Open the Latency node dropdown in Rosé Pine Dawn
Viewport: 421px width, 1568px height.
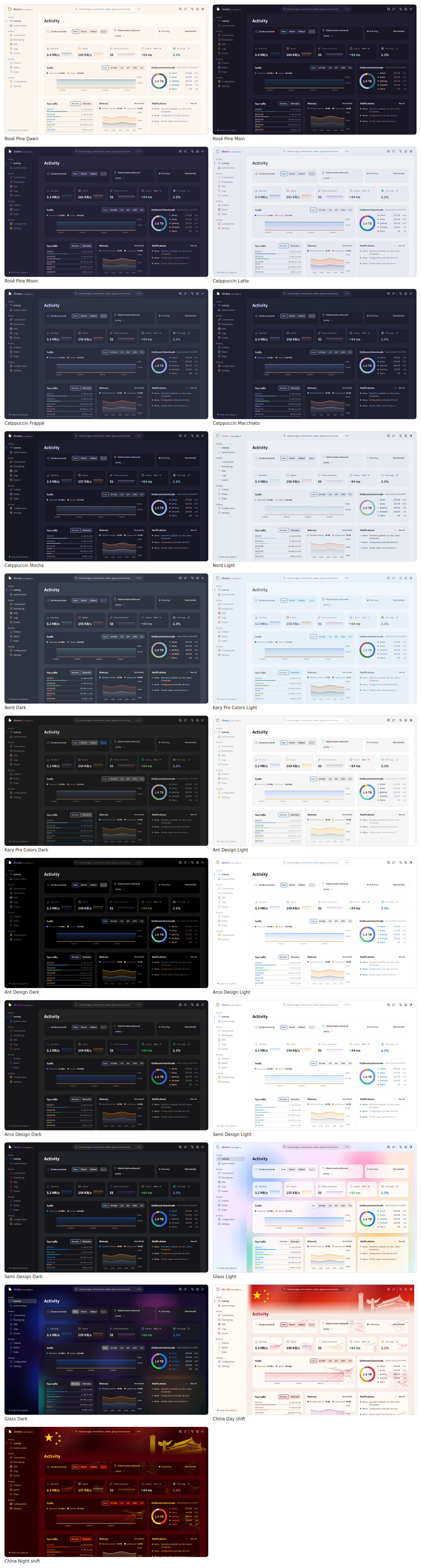pyautogui.click(x=157, y=48)
